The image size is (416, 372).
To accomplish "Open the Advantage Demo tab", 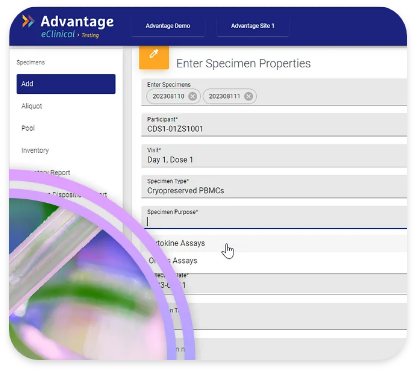I will click(168, 26).
